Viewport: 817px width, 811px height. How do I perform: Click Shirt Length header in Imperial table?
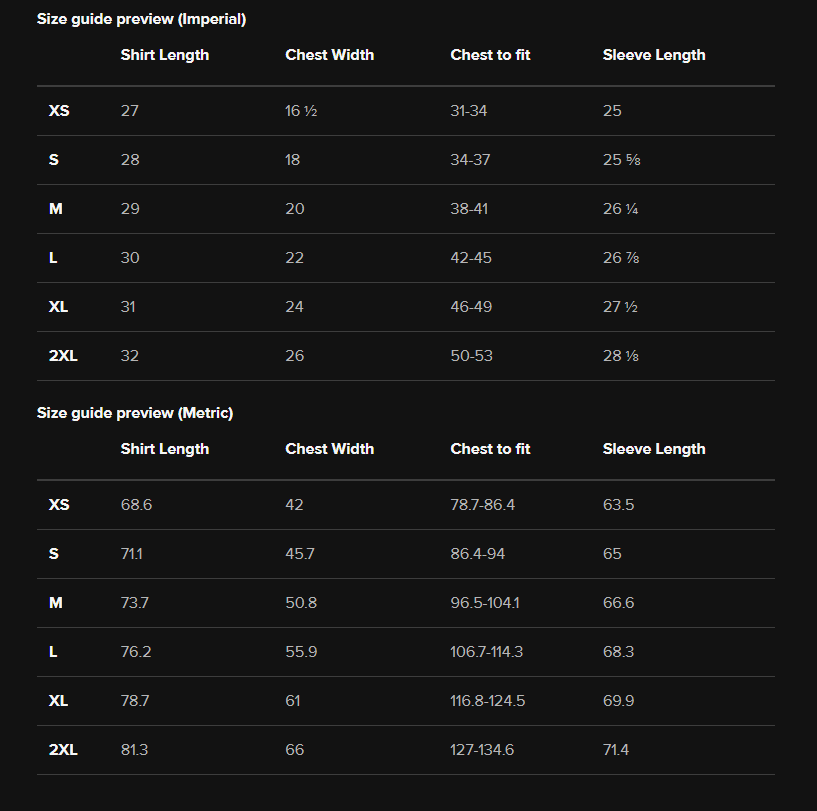pyautogui.click(x=165, y=55)
